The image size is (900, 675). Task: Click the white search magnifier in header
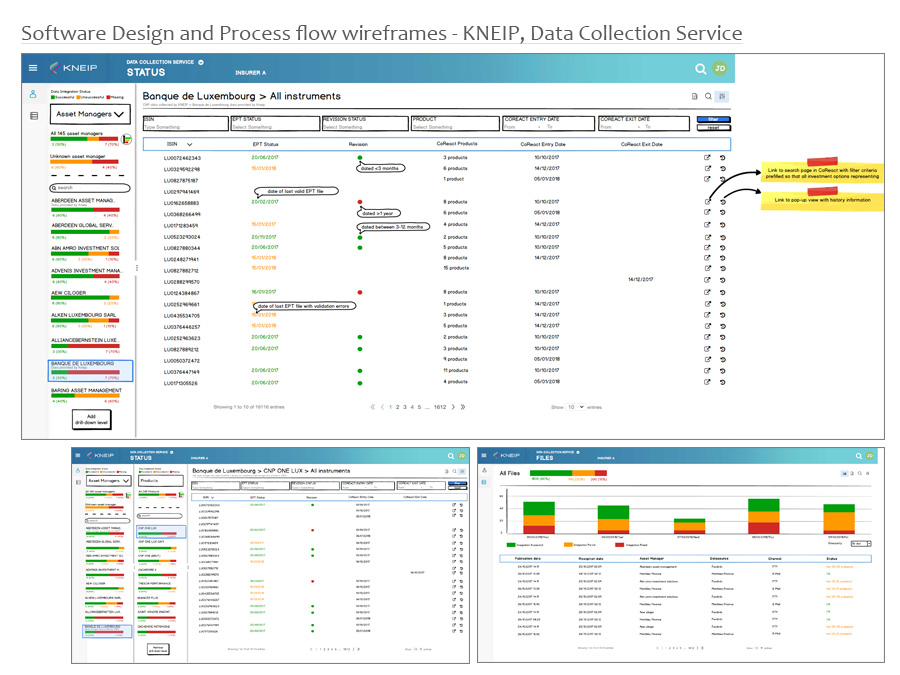click(x=700, y=69)
